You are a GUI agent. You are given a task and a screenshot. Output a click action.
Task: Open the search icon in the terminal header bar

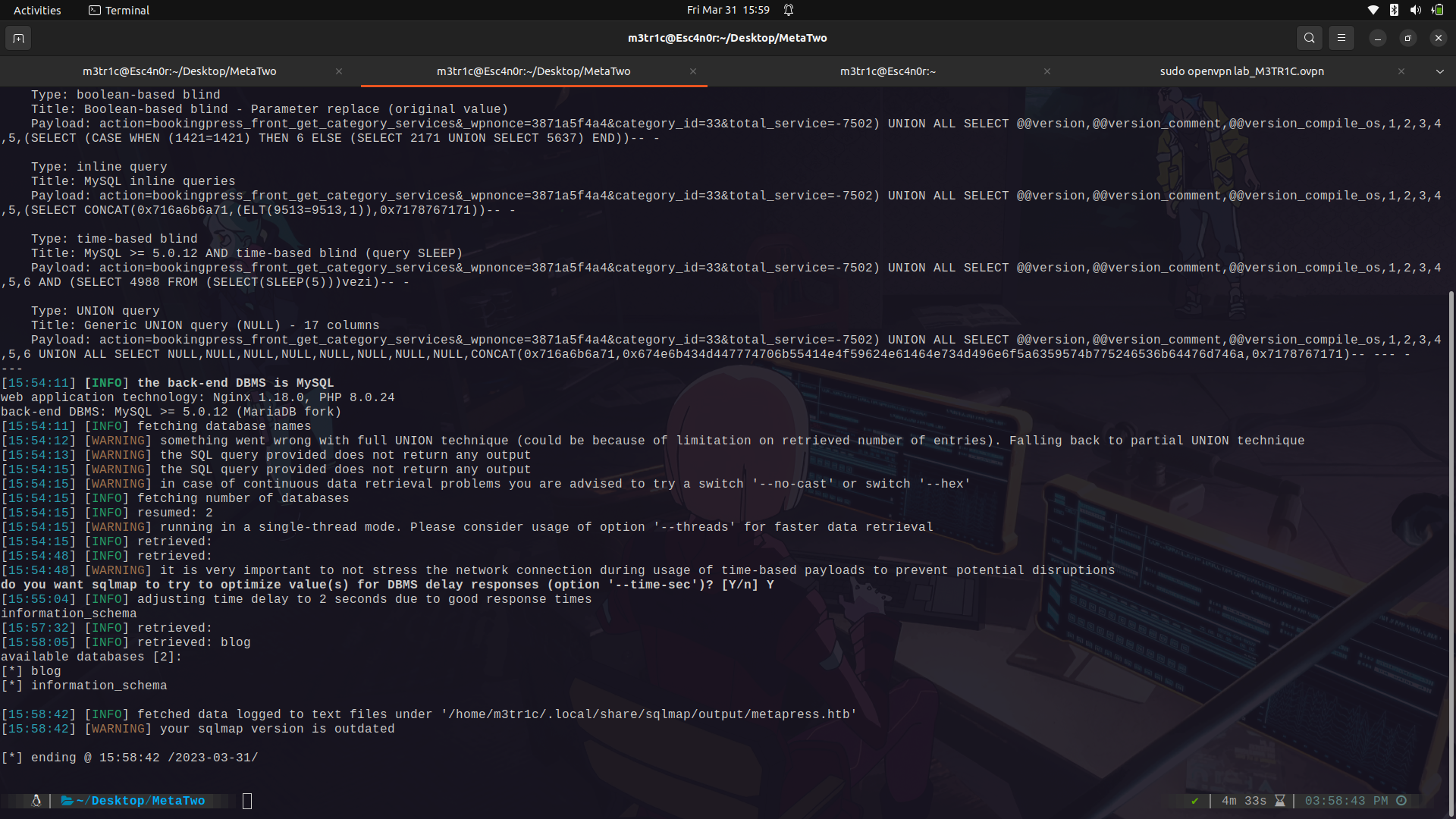tap(1309, 37)
